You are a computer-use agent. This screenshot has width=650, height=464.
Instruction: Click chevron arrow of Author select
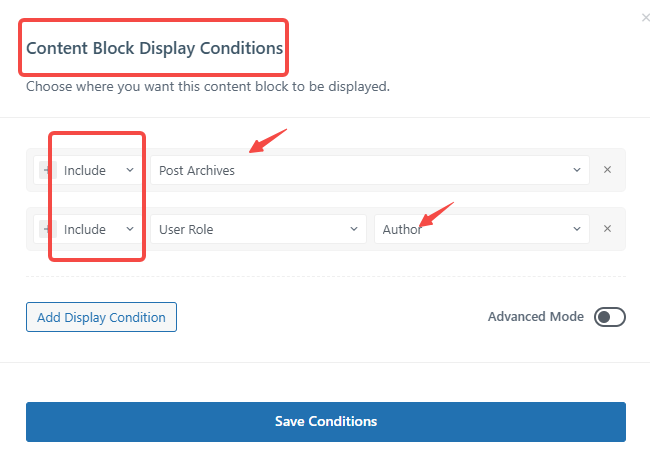pyautogui.click(x=577, y=229)
